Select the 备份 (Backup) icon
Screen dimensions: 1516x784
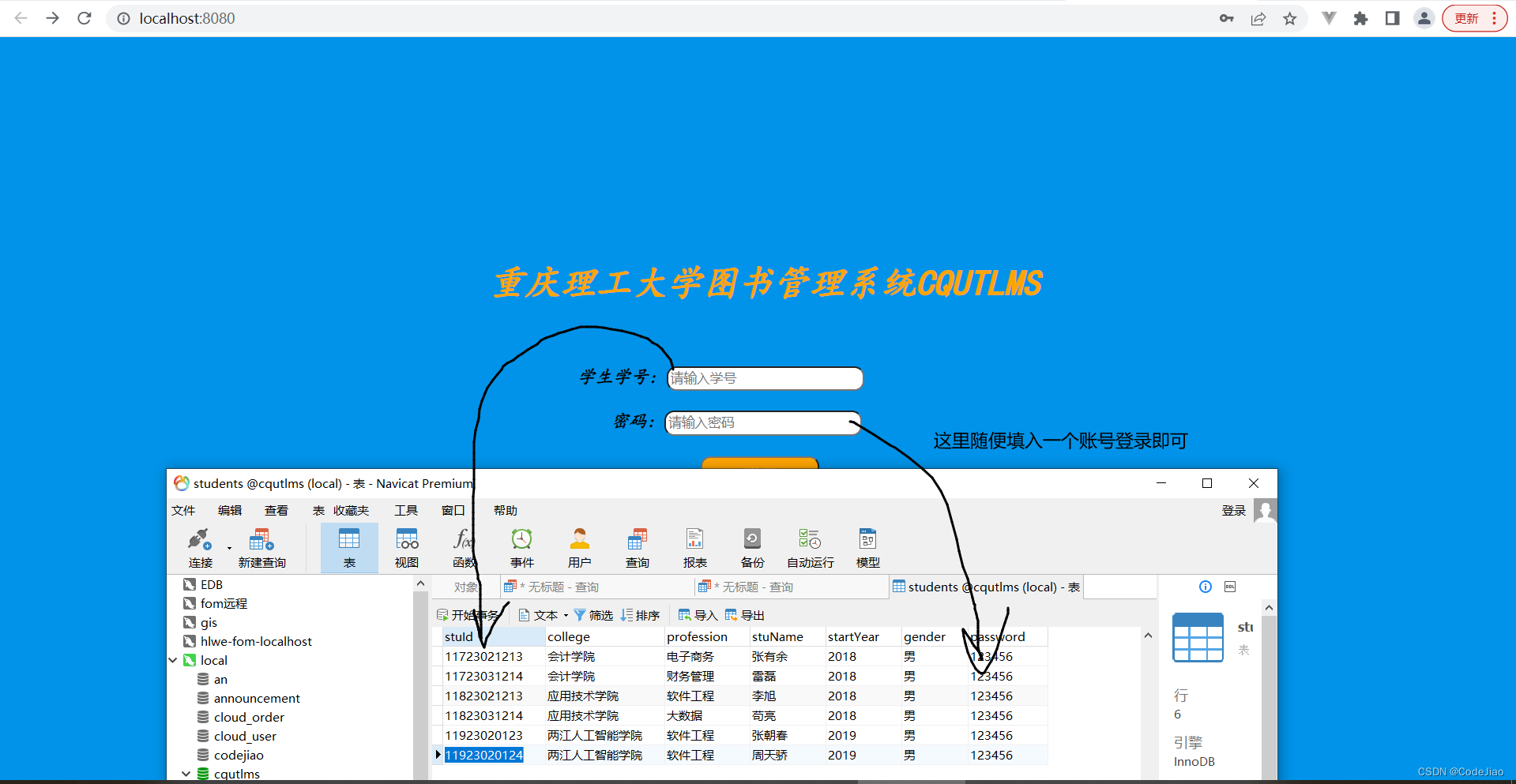(751, 546)
